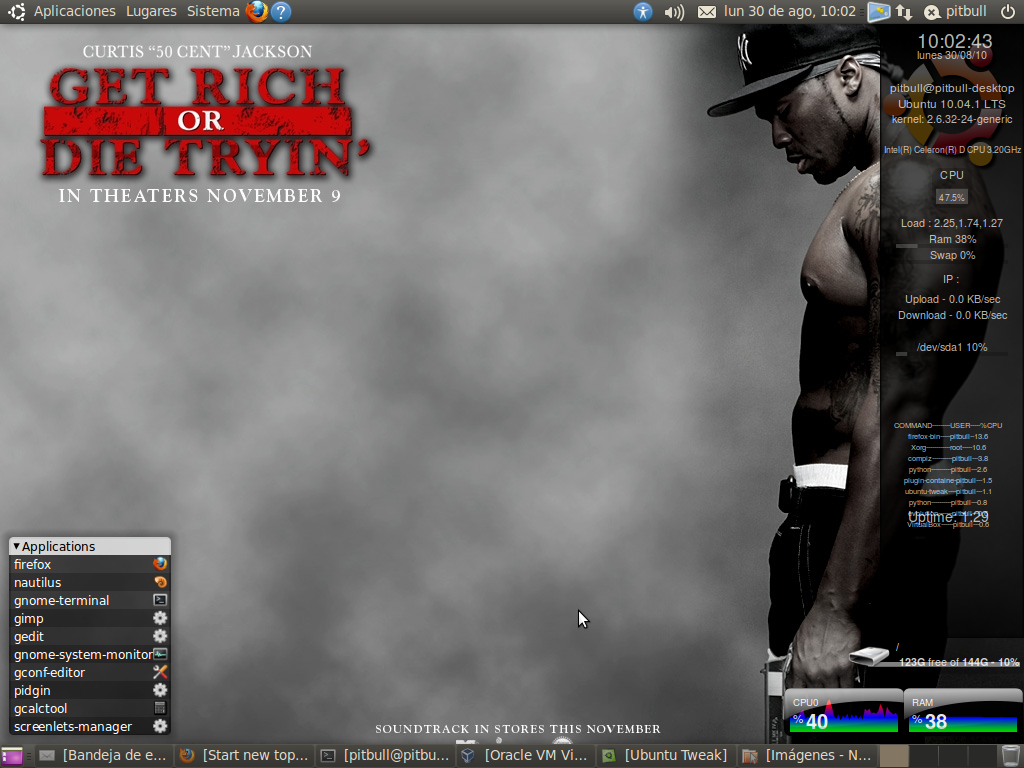
Task: Click the Ubuntu logo in the top panel
Action: 16,11
